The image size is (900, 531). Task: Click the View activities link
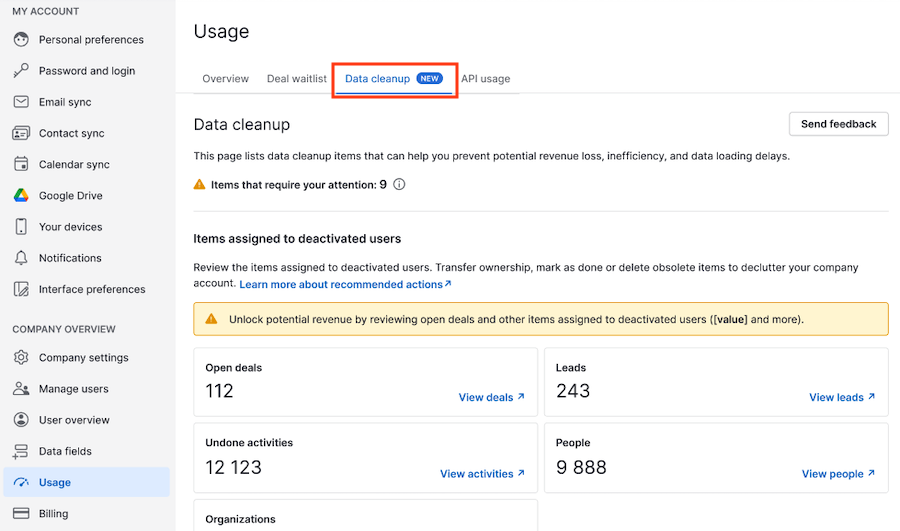click(482, 474)
